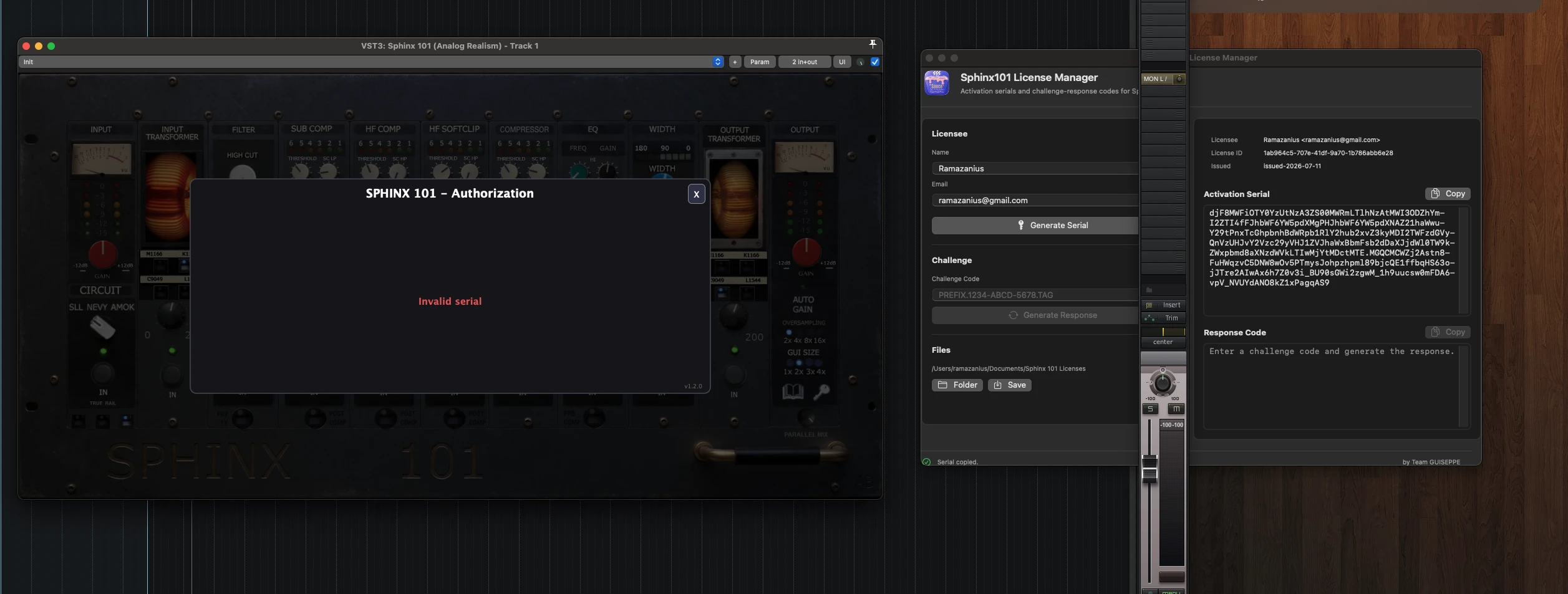
Task: Mute the track with the M button
Action: tap(1176, 409)
